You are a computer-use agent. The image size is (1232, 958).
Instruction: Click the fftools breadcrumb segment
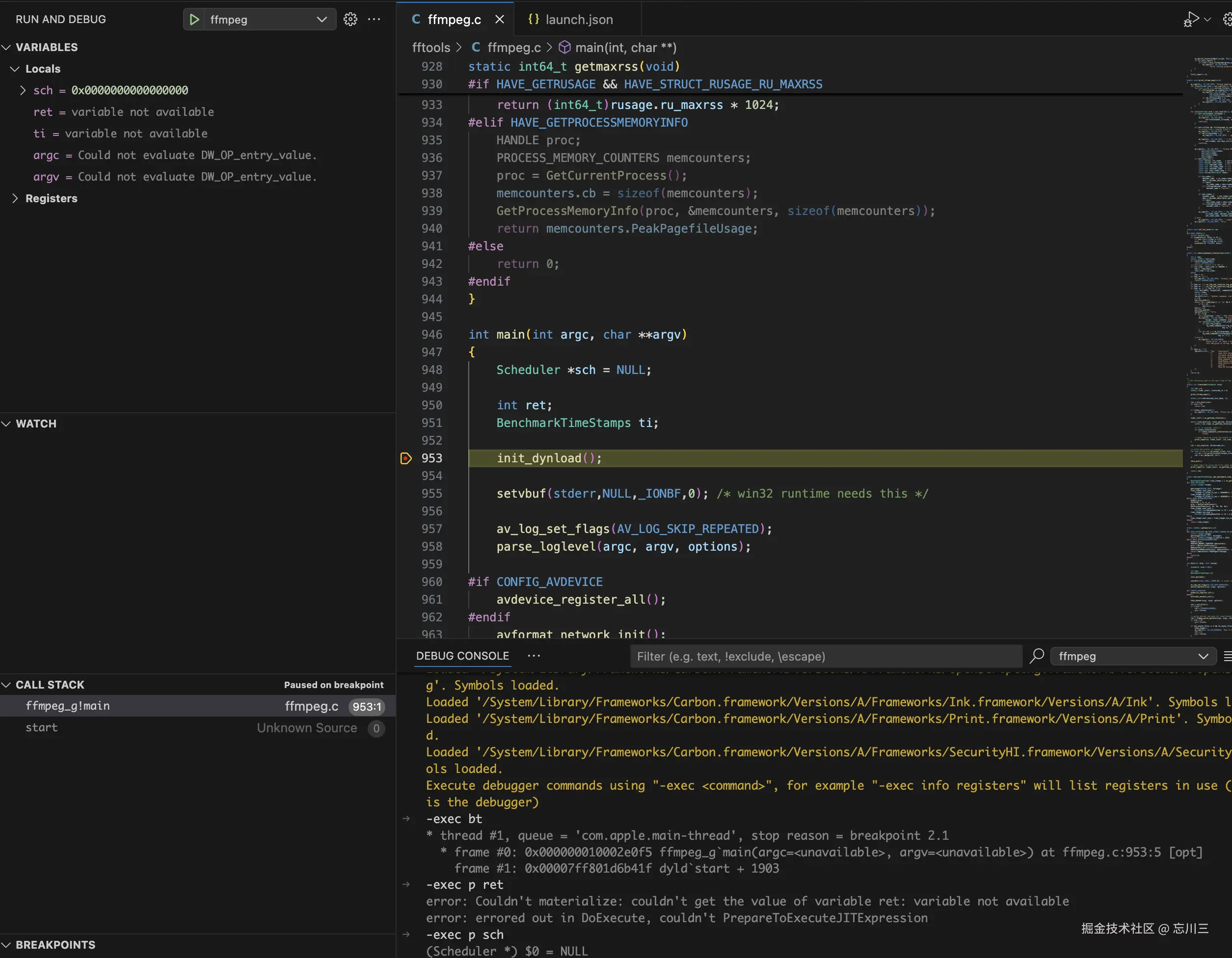(431, 48)
